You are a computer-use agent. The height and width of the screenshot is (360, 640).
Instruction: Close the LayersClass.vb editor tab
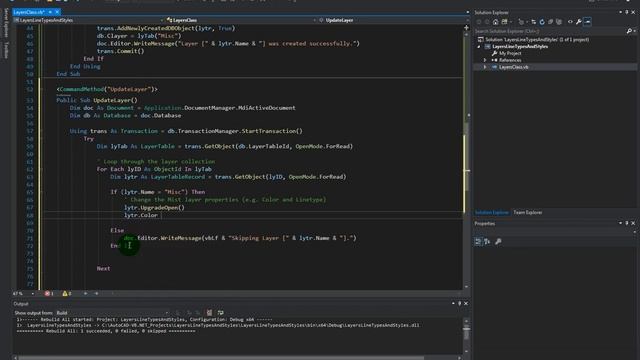click(x=57, y=12)
